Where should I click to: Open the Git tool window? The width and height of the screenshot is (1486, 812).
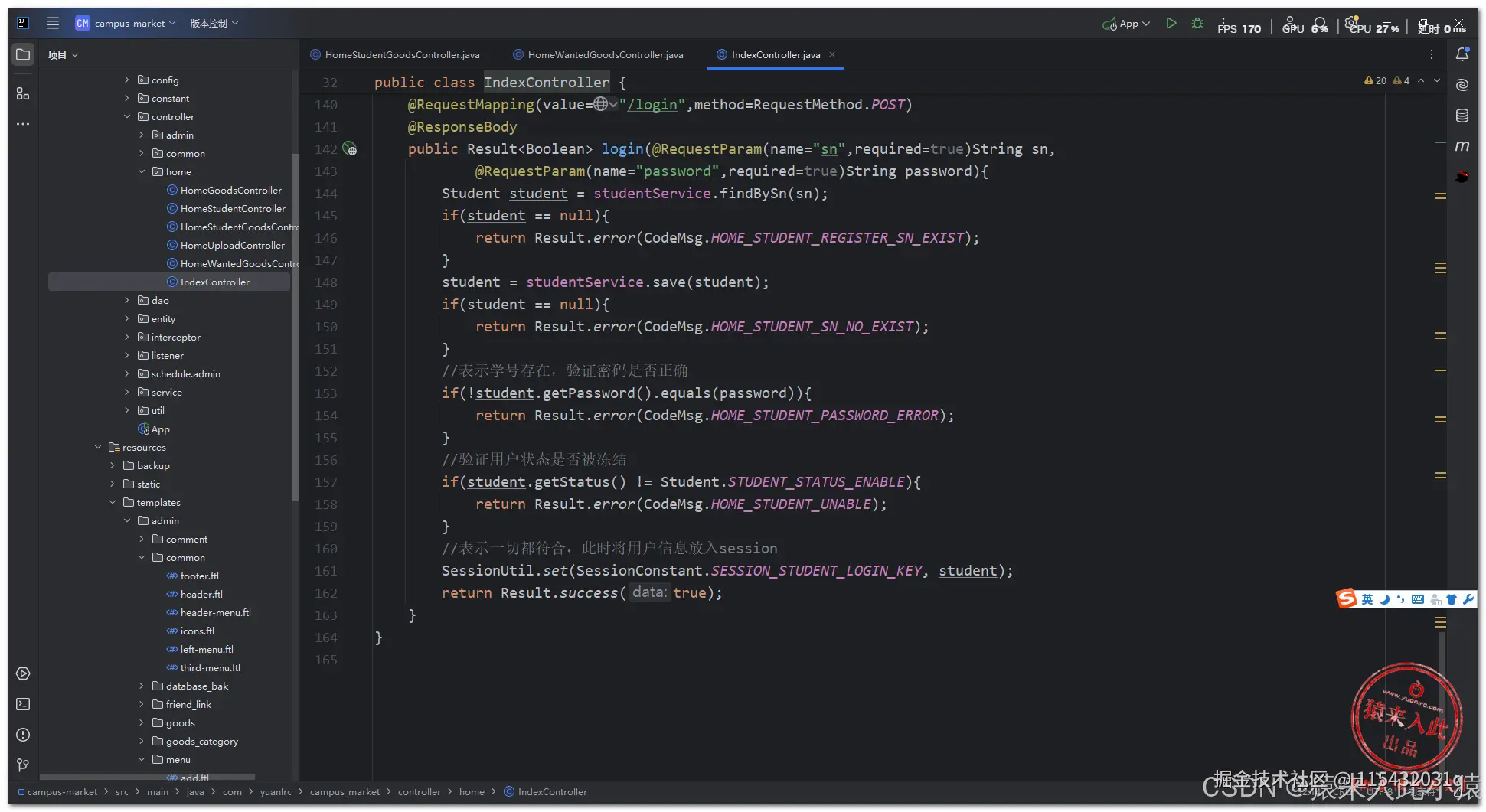pyautogui.click(x=23, y=765)
